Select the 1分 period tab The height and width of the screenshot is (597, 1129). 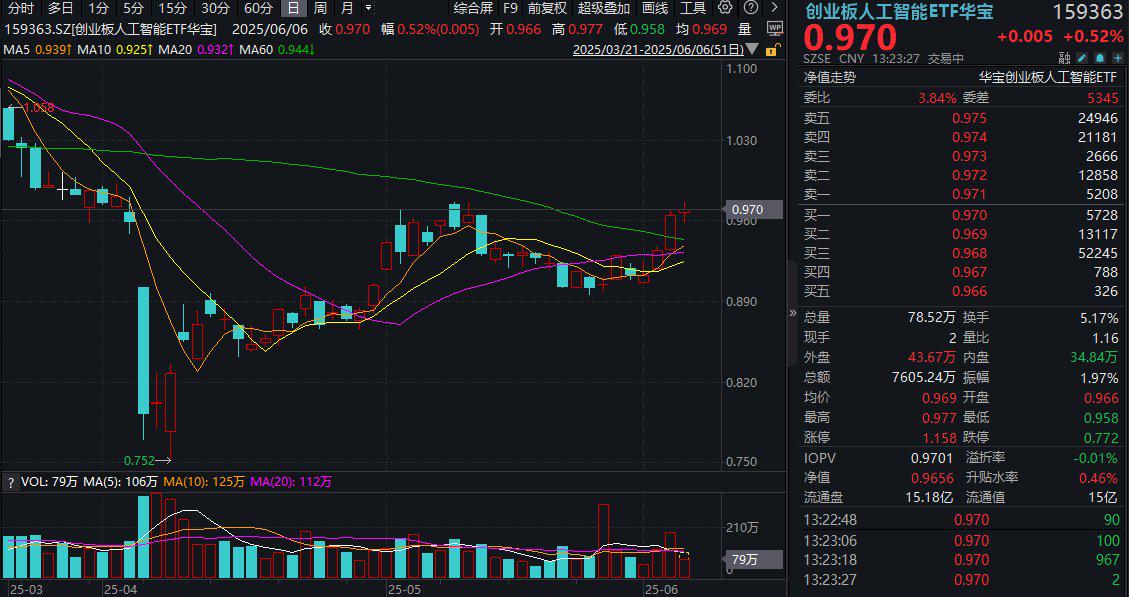coord(98,9)
